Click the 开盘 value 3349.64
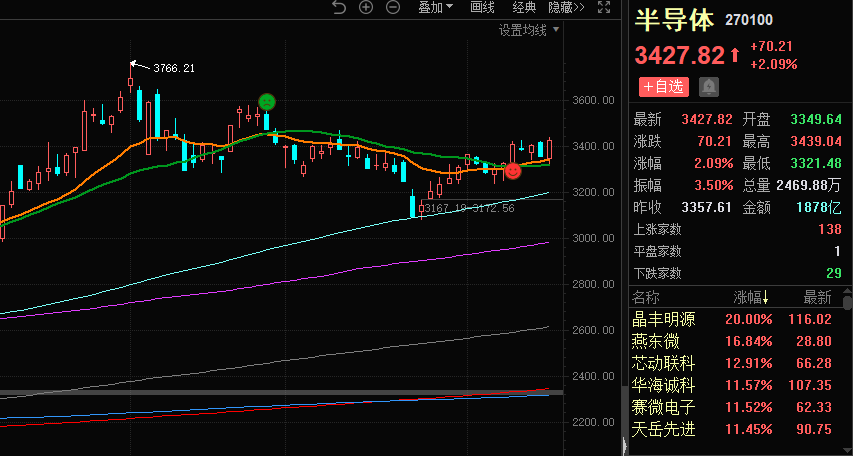853x456 pixels. (816, 119)
